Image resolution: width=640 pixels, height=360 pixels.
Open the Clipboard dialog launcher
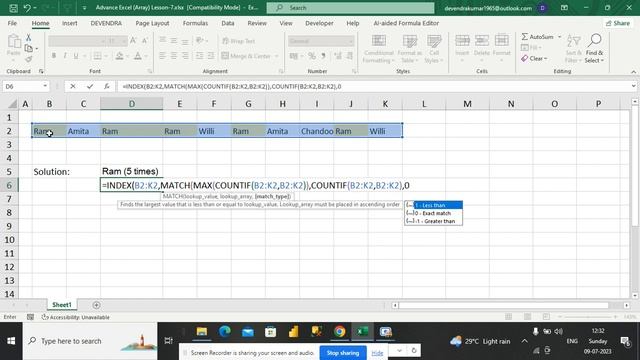tap(41, 71)
